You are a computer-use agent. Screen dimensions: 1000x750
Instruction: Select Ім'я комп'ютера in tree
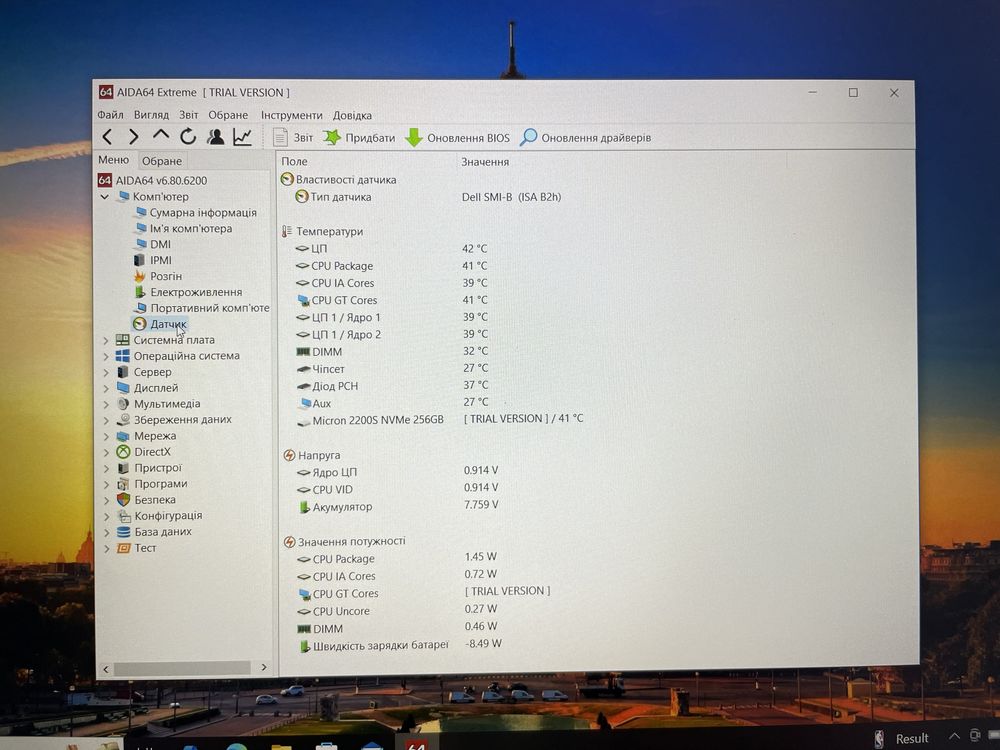[184, 228]
